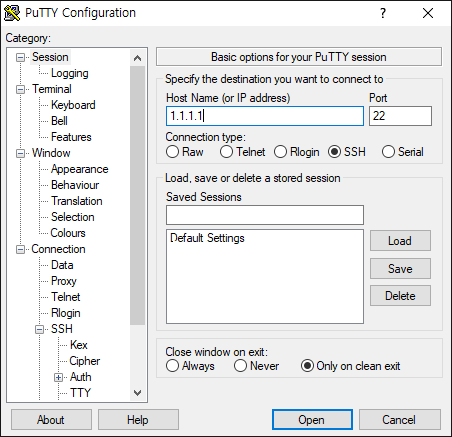The image size is (452, 437).
Task: Click the Help button
Action: coord(138,420)
